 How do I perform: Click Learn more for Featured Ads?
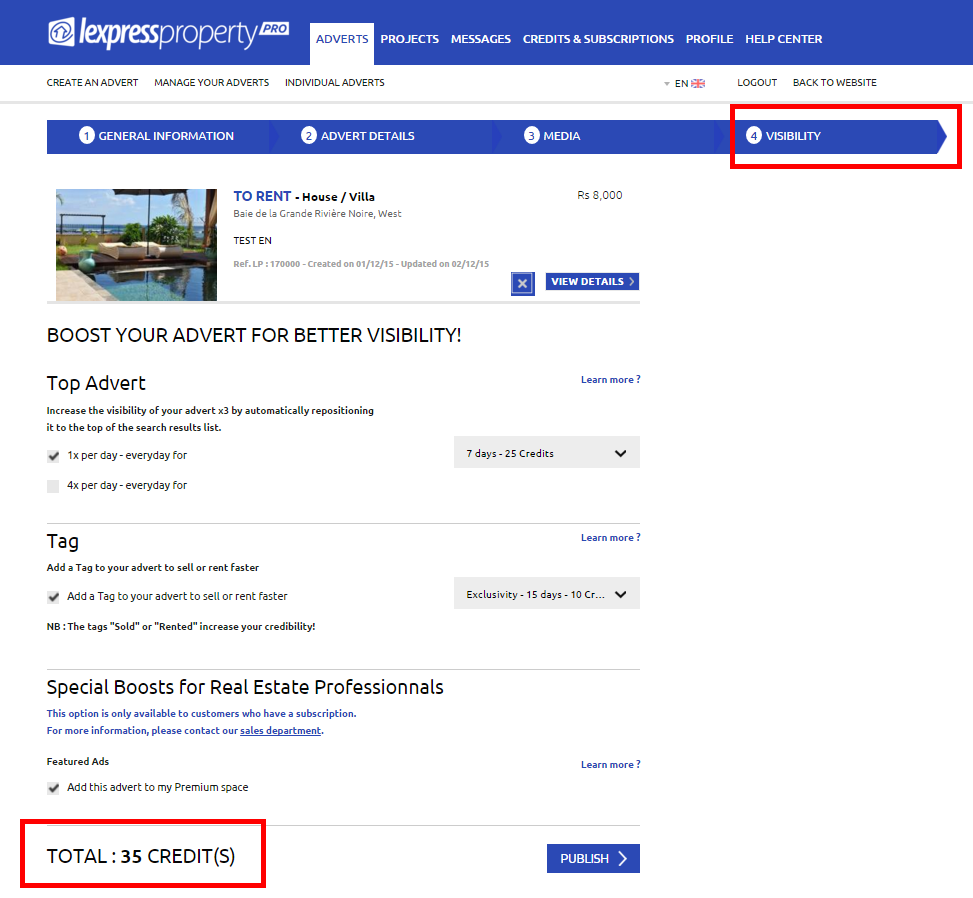point(611,765)
